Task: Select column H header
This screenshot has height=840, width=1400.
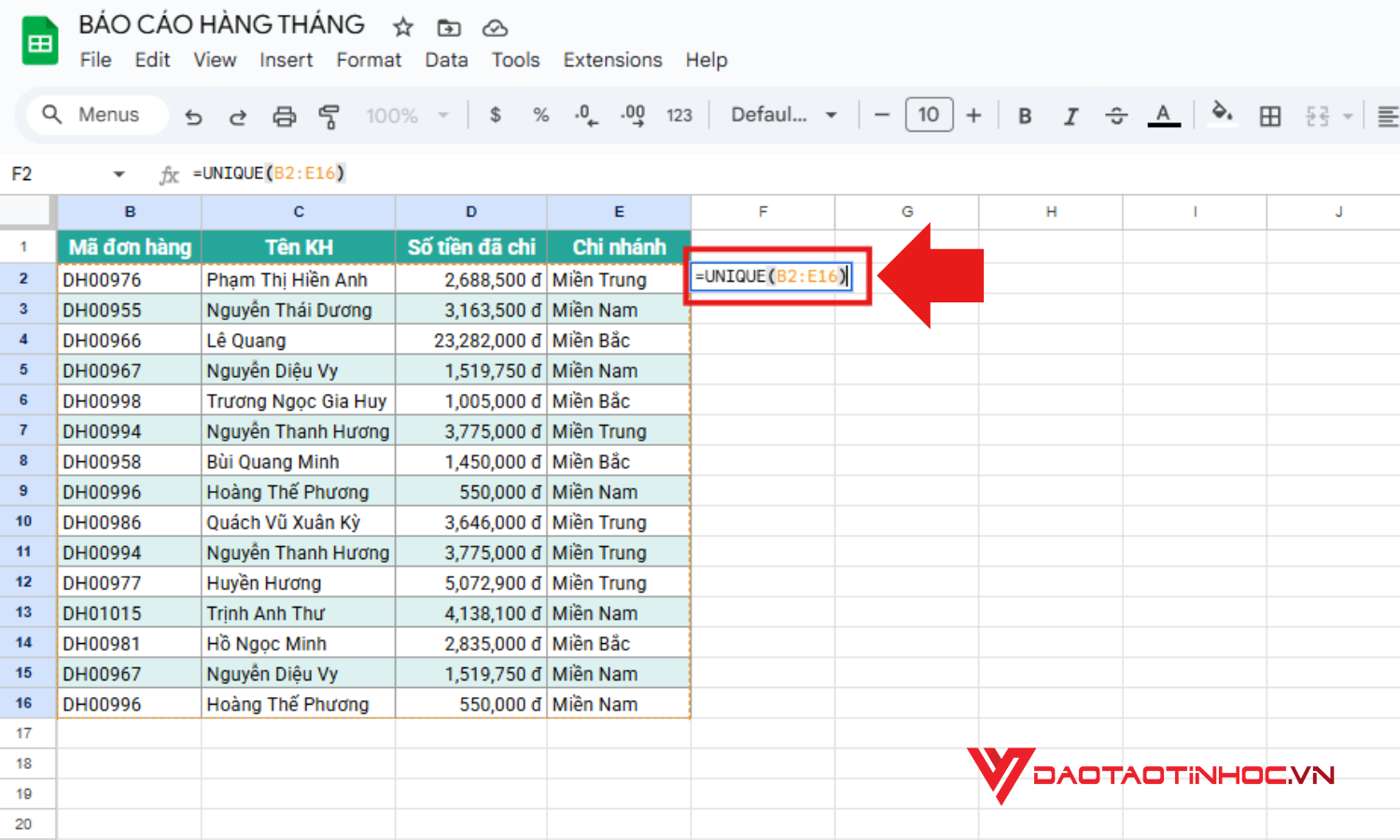Action: [x=1051, y=212]
